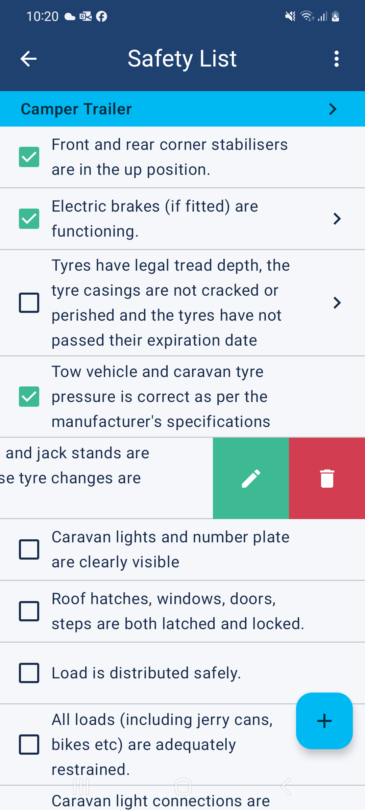365x810 pixels.
Task: Tap the green pencil edit action
Action: pos(251,478)
